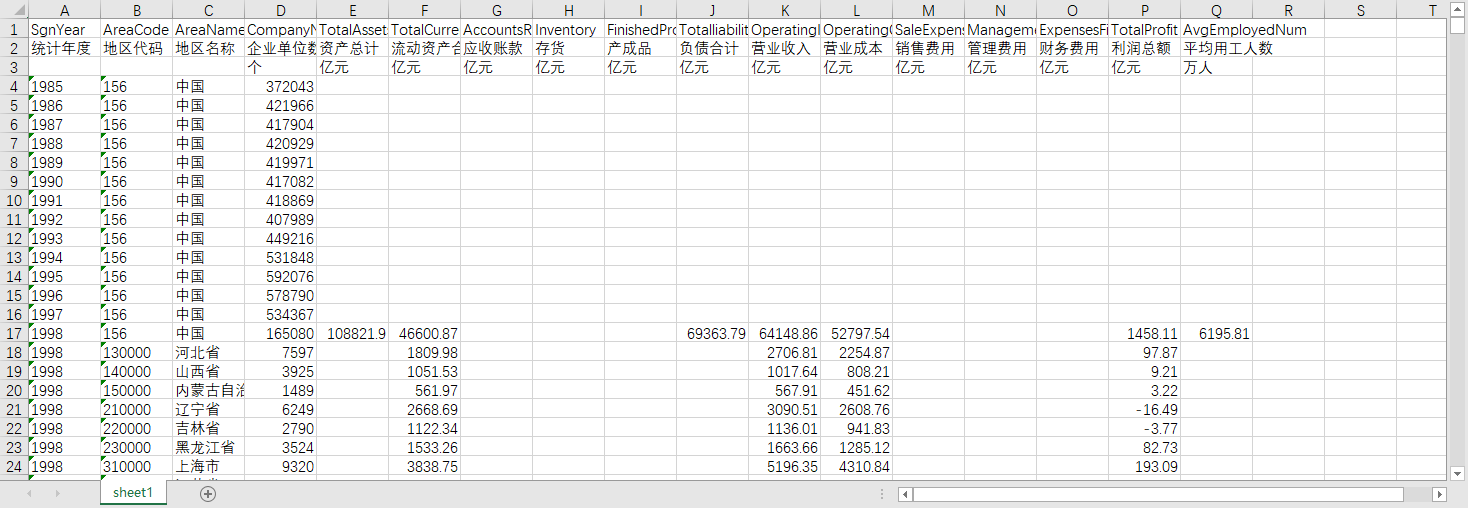The width and height of the screenshot is (1468, 508).
Task: Select column D header
Action: coord(281,10)
